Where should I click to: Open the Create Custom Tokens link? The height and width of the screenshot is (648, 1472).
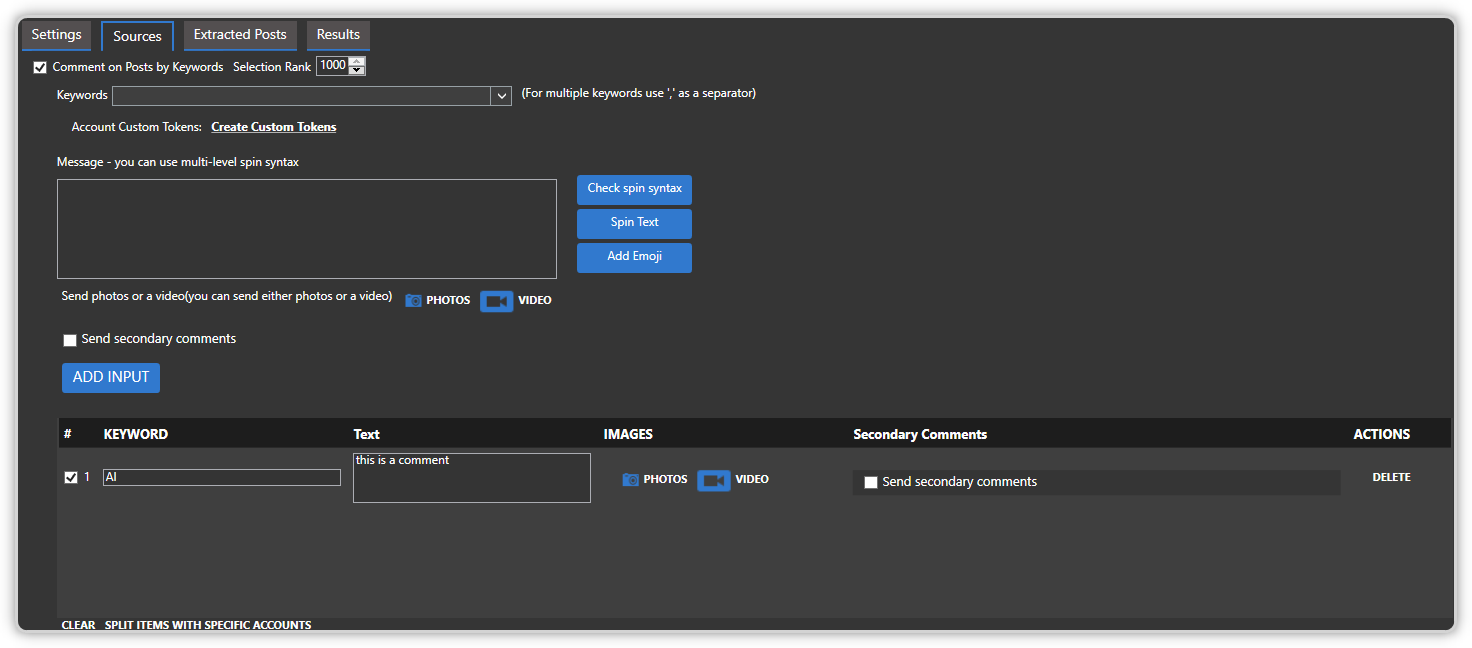pyautogui.click(x=273, y=127)
